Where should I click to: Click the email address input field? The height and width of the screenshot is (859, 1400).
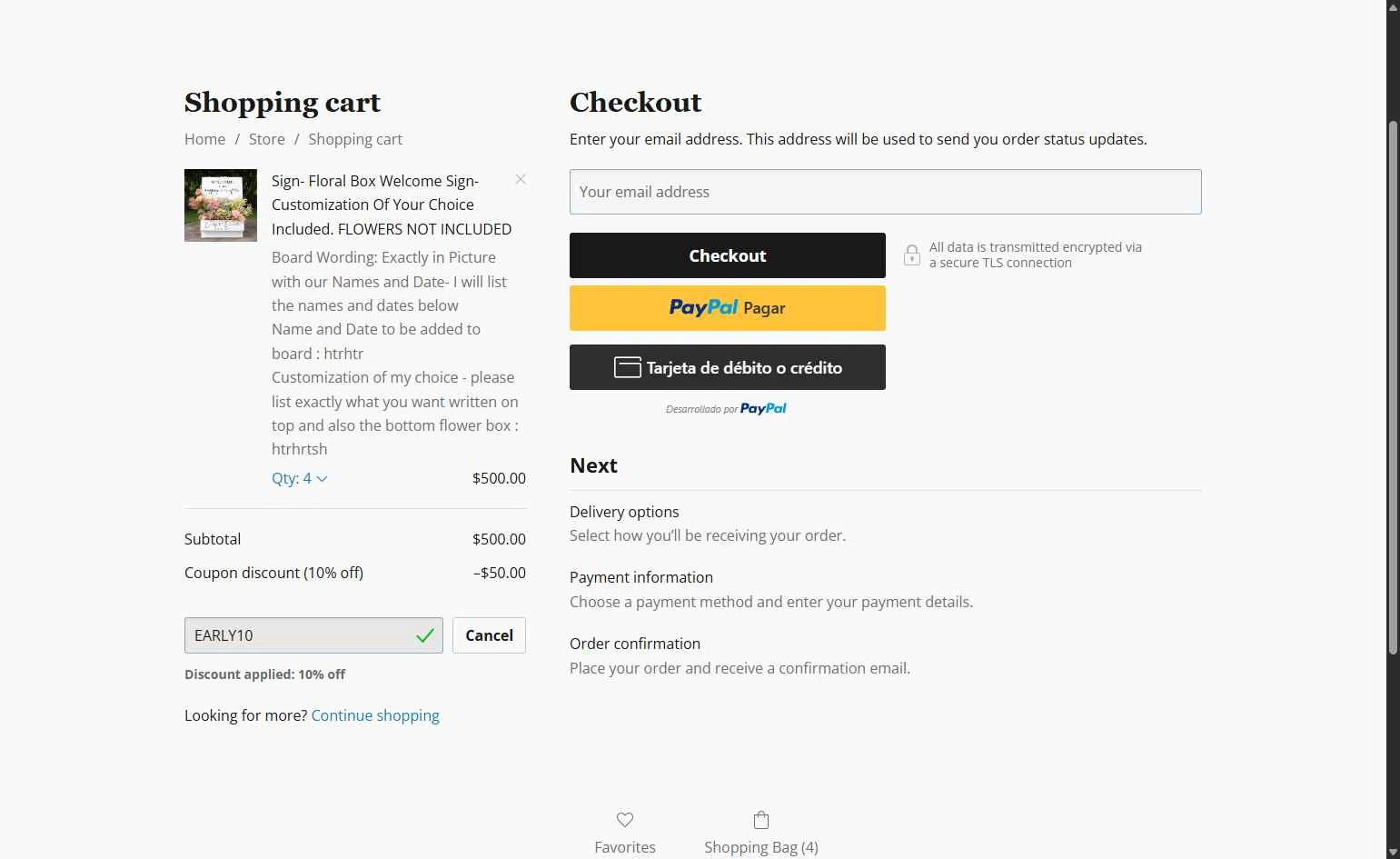tap(886, 192)
